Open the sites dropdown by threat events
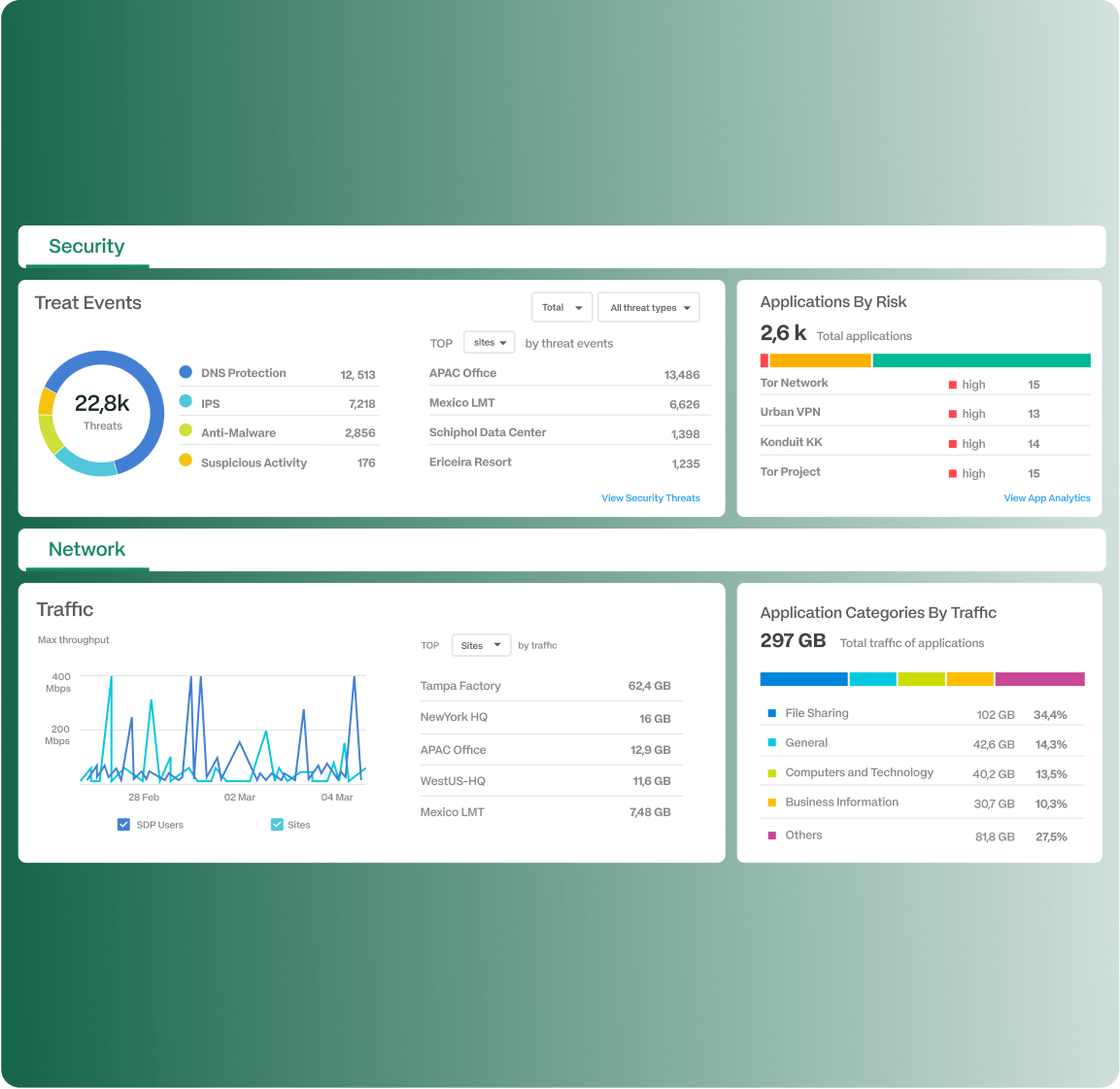Viewport: 1120px width, 1089px height. pos(490,343)
